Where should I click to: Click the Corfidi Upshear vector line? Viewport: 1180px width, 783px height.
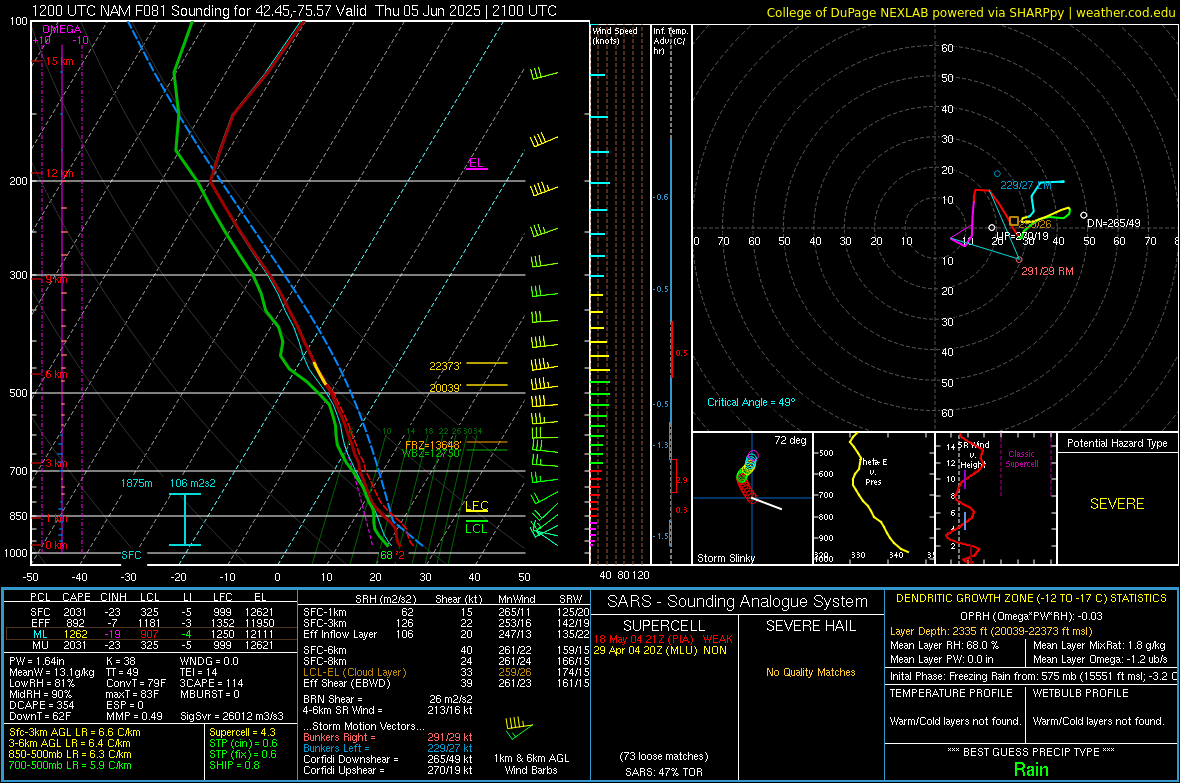click(x=388, y=770)
